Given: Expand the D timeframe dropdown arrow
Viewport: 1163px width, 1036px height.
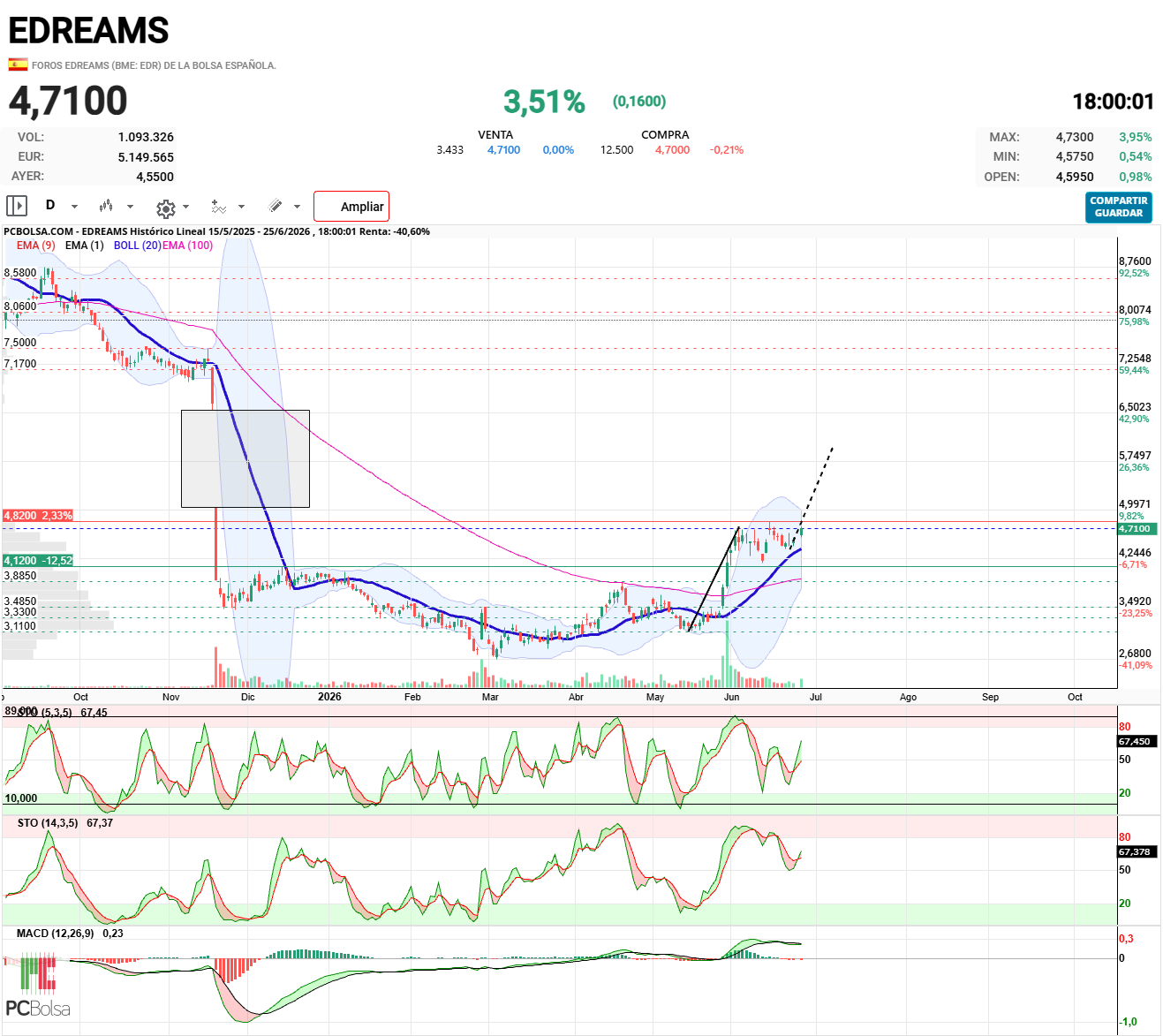Looking at the screenshot, I should tap(74, 207).
